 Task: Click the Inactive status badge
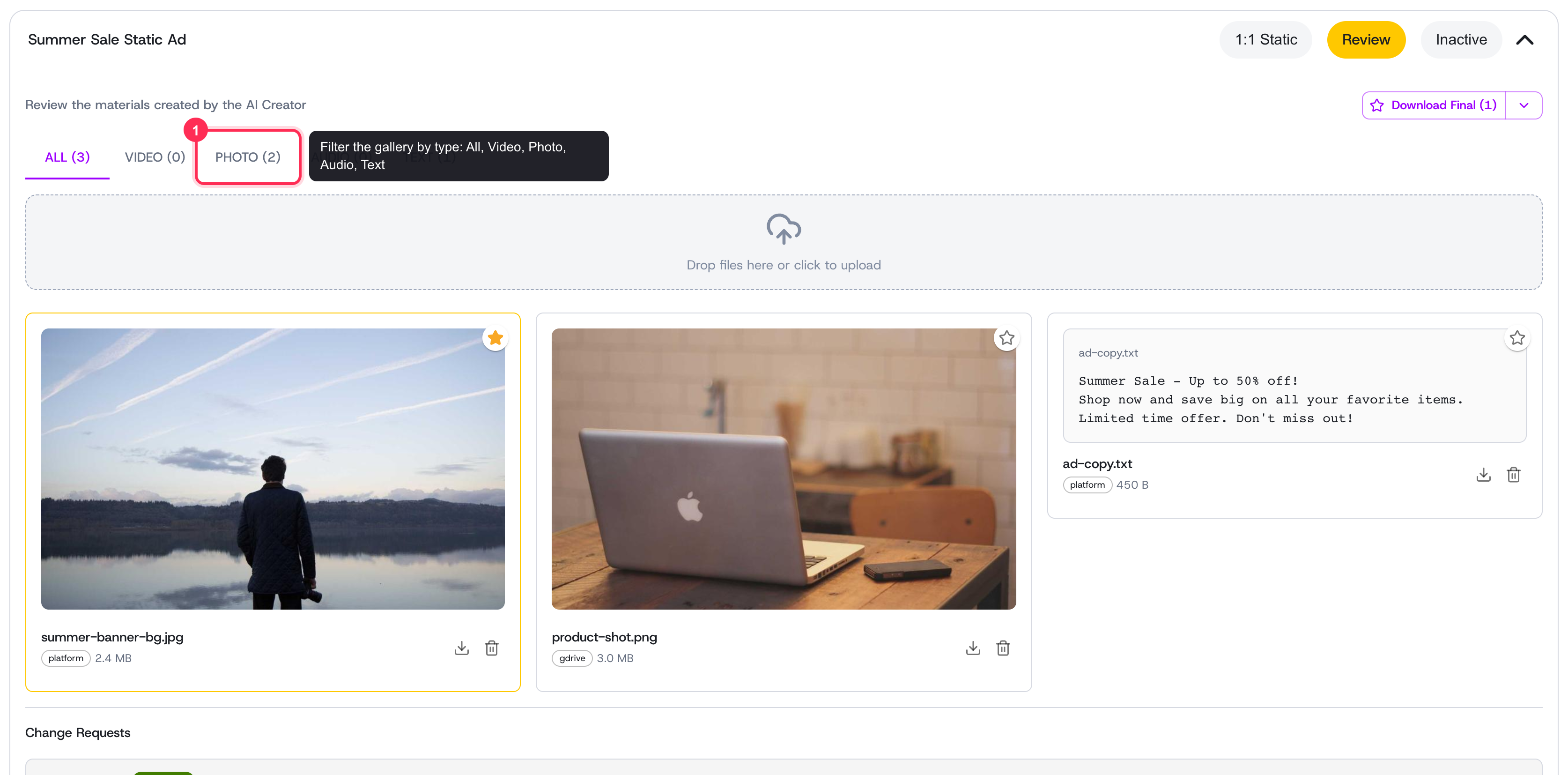pos(1461,40)
